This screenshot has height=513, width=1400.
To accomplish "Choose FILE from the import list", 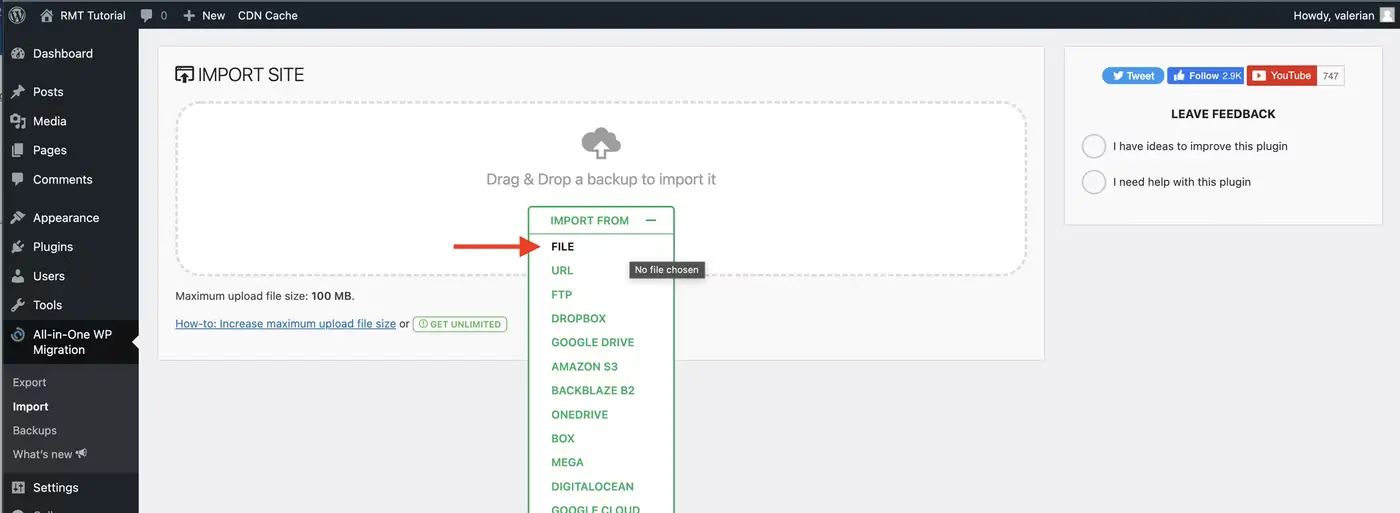I will (563, 246).
